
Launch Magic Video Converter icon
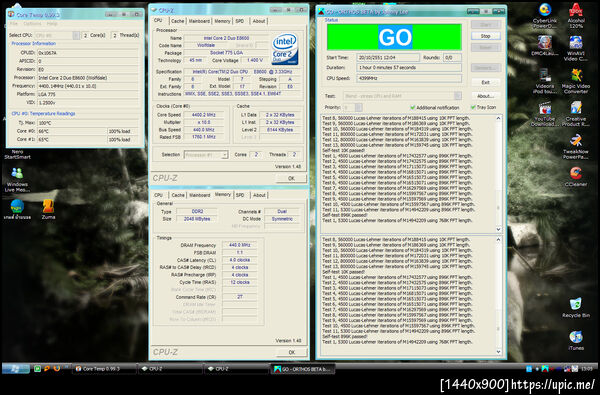(576, 81)
